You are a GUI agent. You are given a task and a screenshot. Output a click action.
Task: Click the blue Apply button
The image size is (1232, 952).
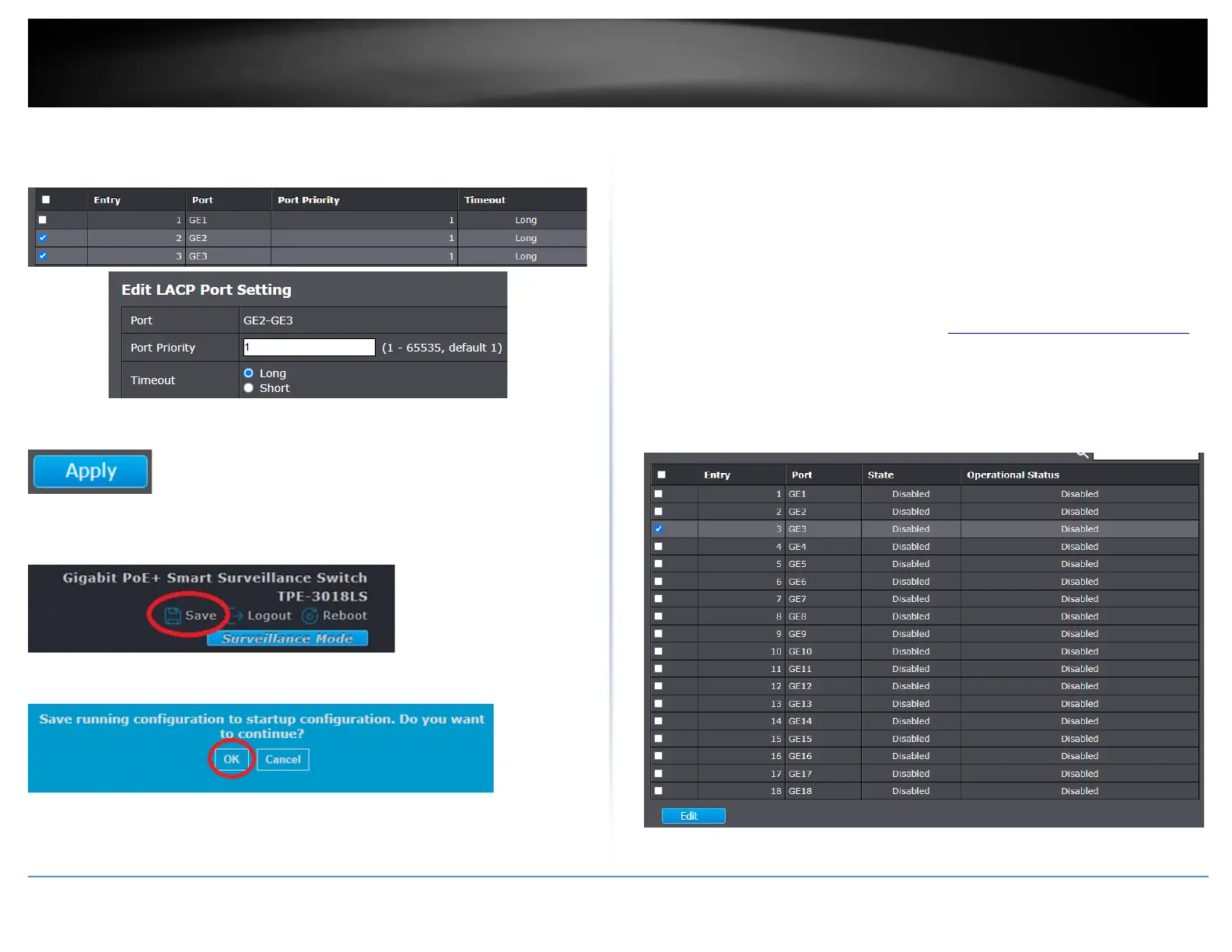pyautogui.click(x=91, y=471)
